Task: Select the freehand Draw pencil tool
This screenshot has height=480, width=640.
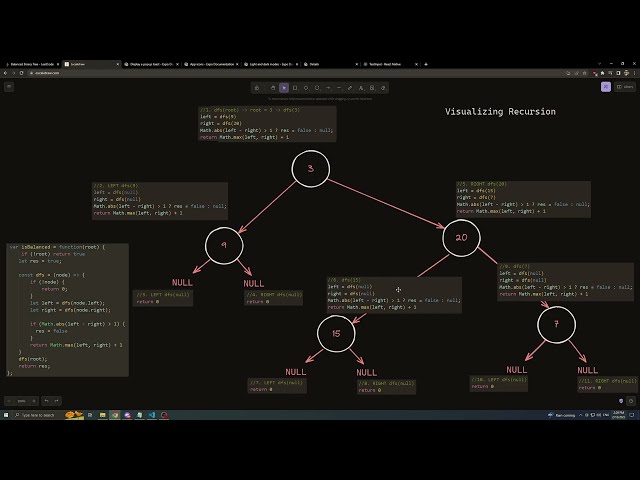Action: 350,88
